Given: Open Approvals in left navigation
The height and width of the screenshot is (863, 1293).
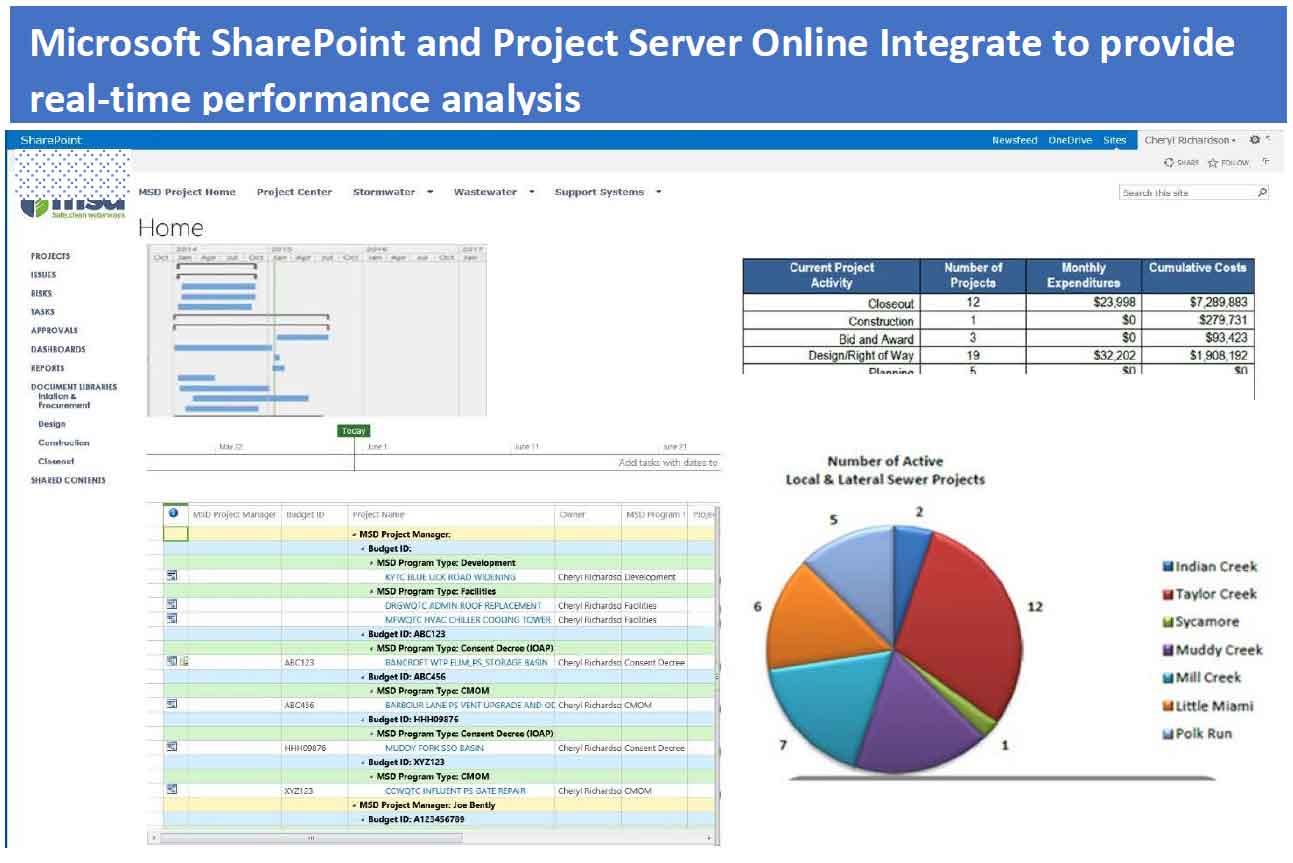Looking at the screenshot, I should (54, 330).
